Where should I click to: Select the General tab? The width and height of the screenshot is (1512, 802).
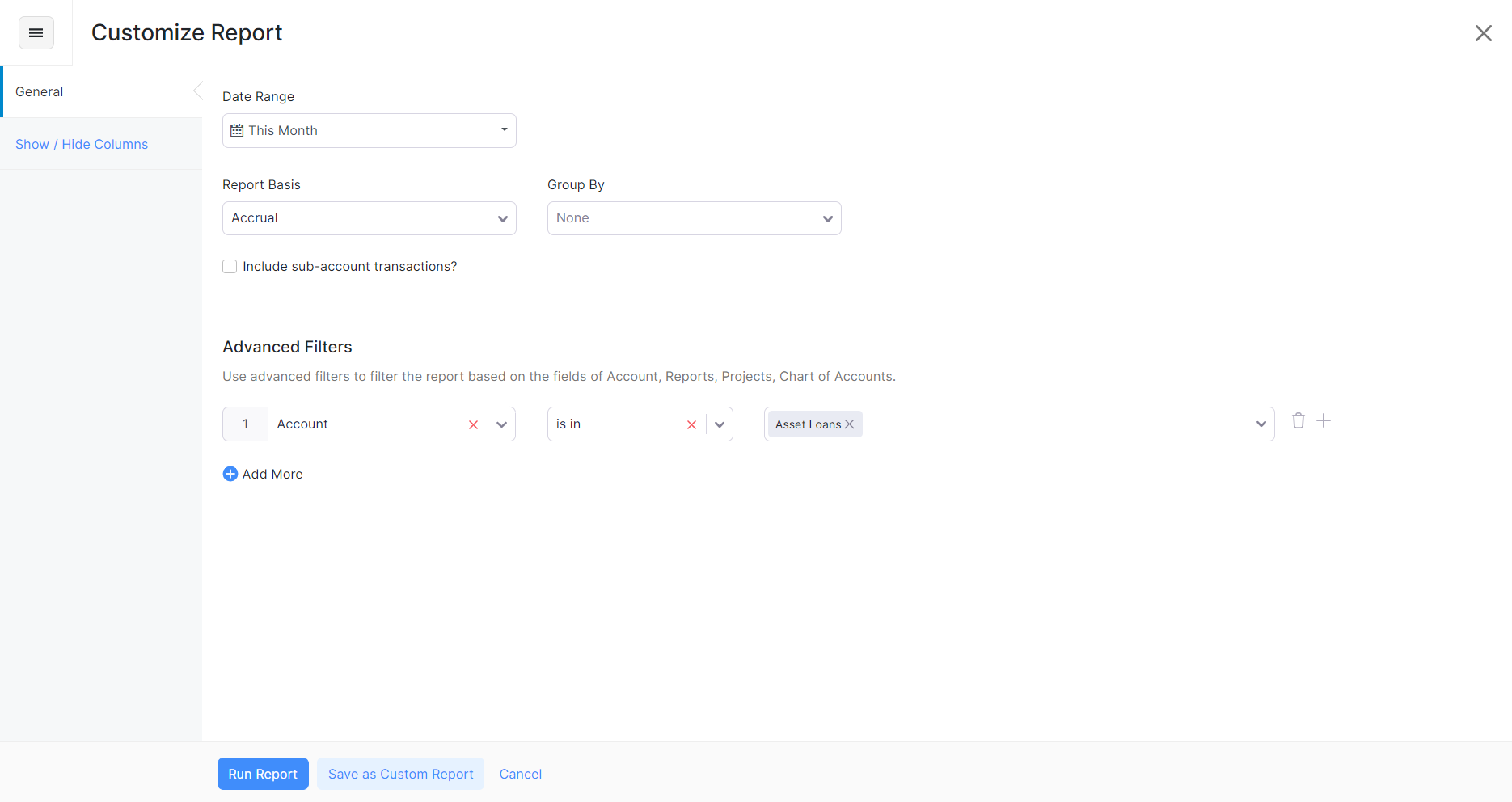point(39,91)
